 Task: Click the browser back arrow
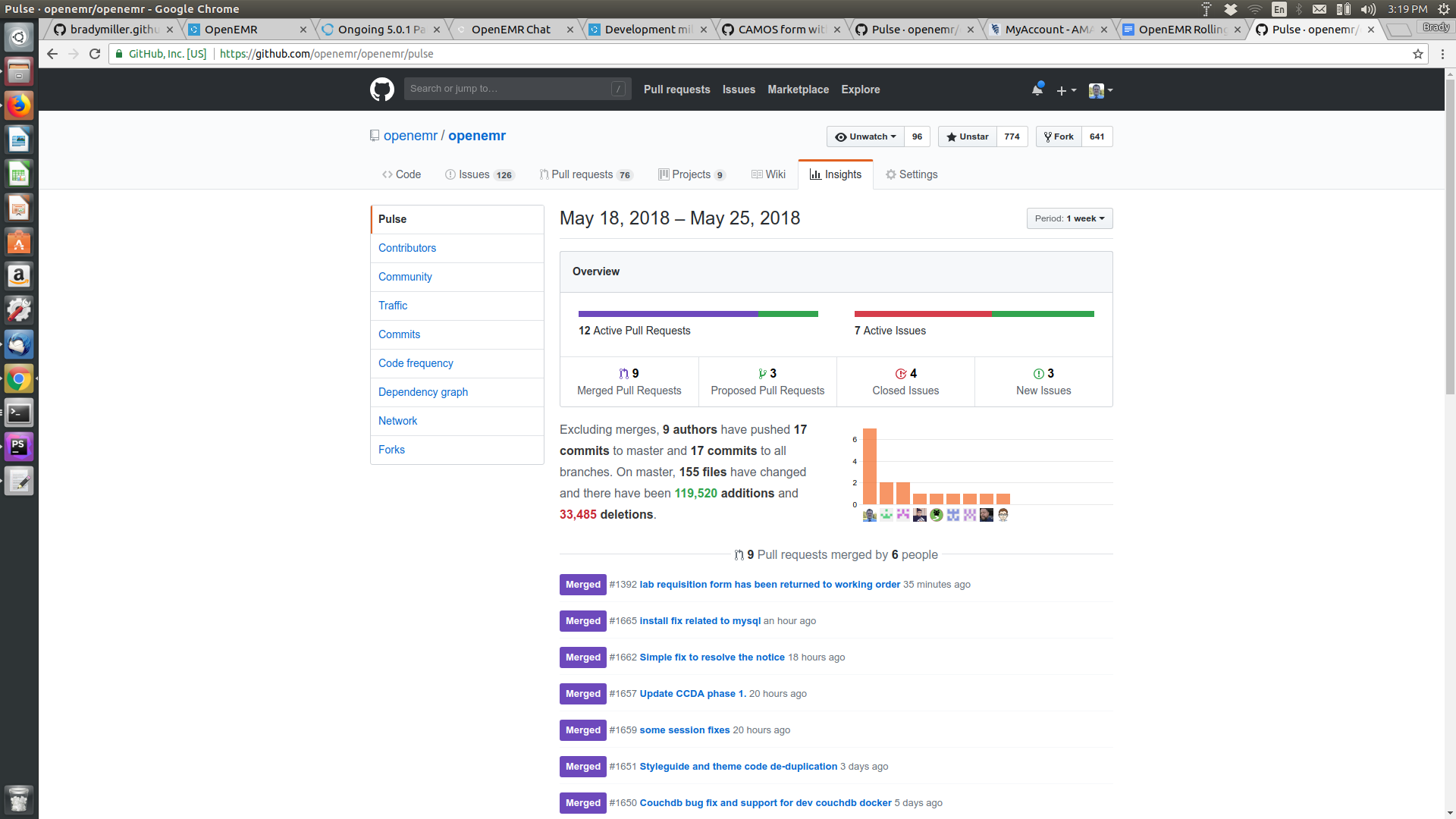click(x=52, y=54)
